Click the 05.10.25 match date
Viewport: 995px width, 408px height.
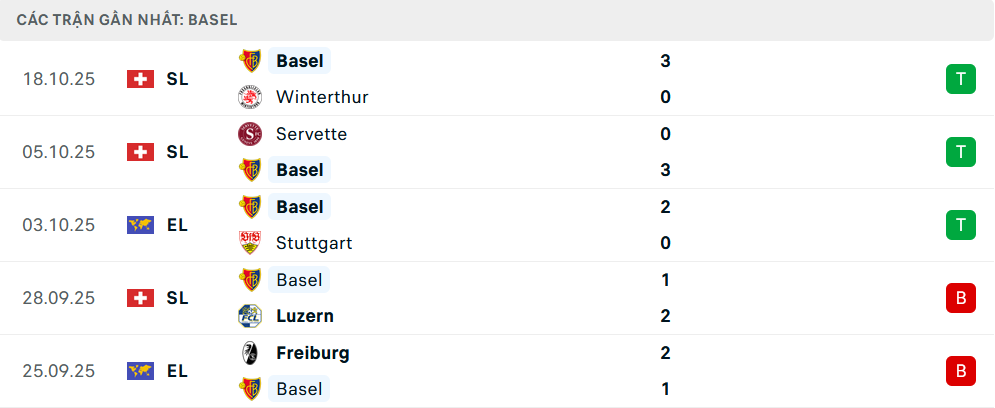click(59, 152)
